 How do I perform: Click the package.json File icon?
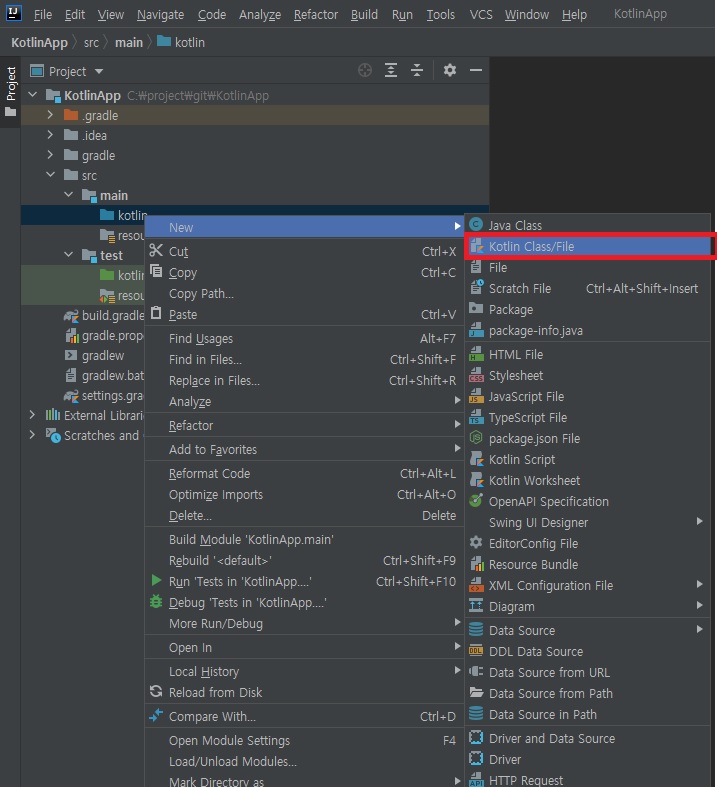click(476, 438)
